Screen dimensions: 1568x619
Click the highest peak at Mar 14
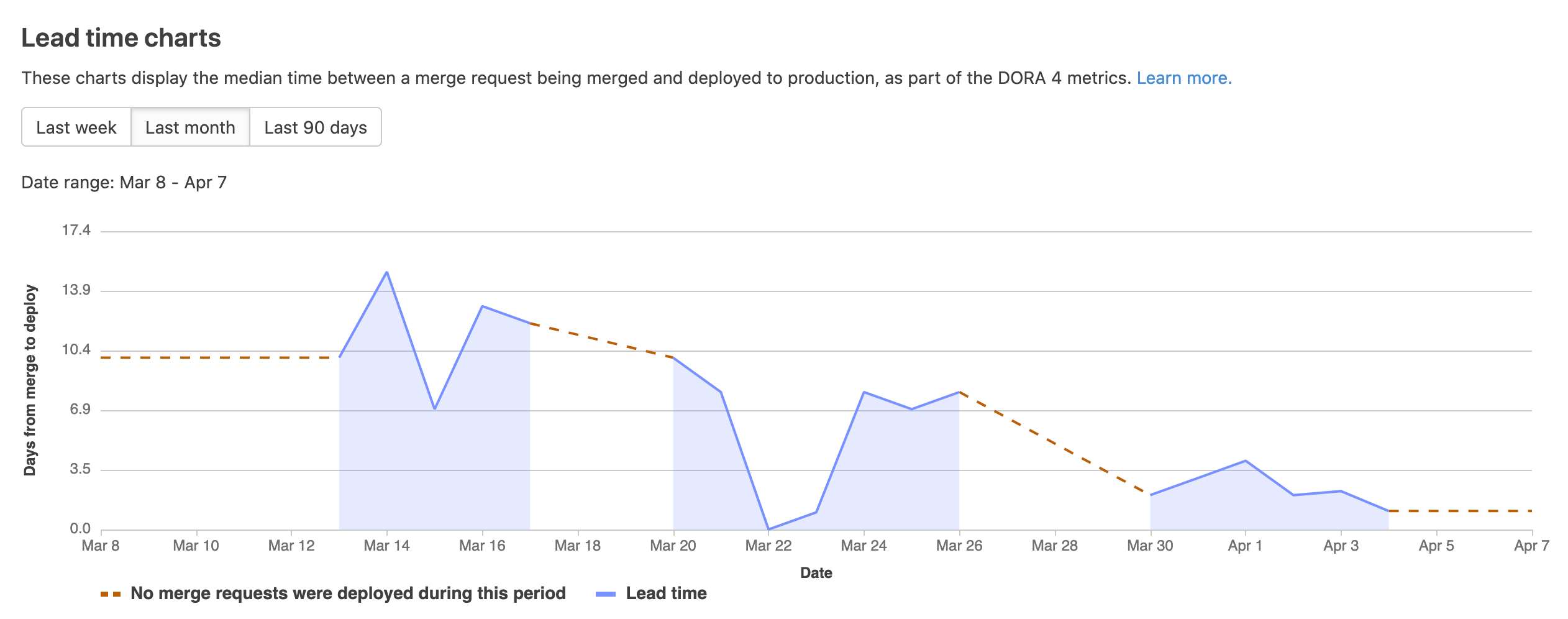[387, 272]
